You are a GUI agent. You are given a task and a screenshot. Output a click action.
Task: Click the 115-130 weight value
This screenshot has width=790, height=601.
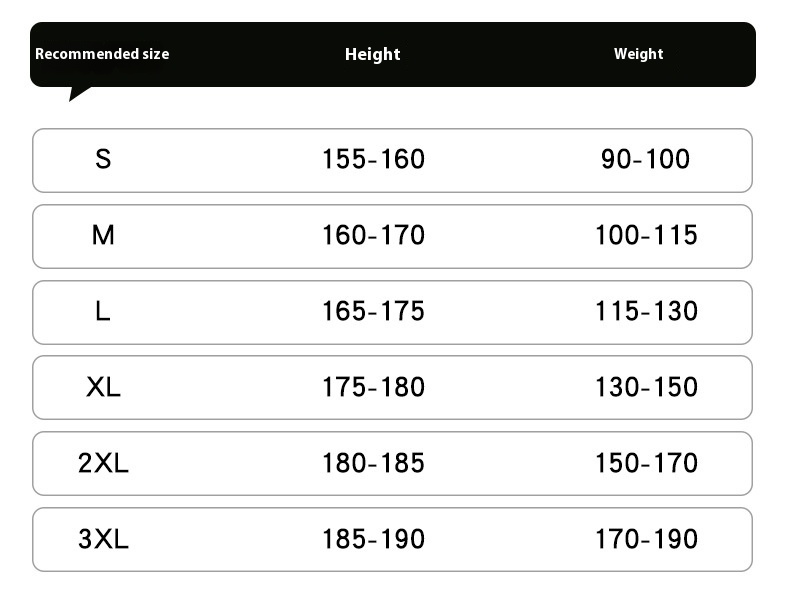click(646, 311)
